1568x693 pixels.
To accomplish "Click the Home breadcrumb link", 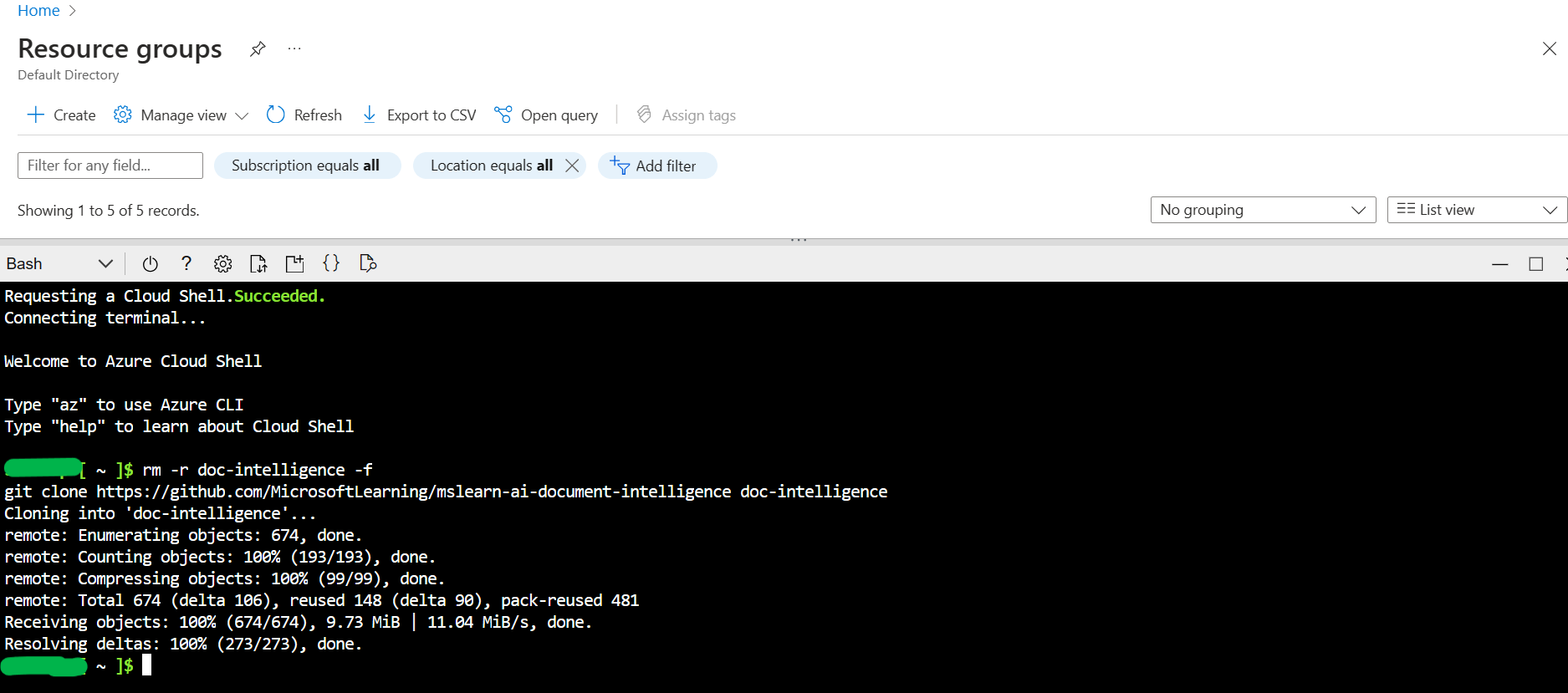I will 38,11.
